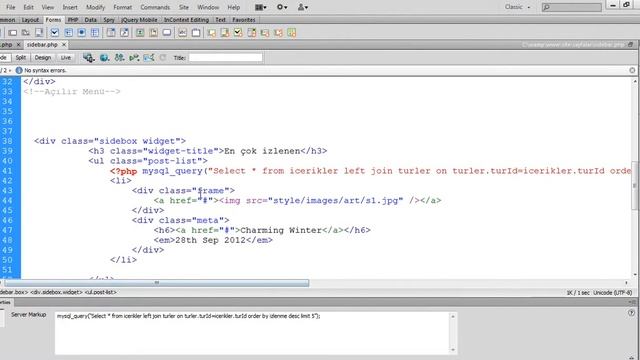Switch Insert bar to PHP tab
This screenshot has width=640, height=360.
(73, 20)
